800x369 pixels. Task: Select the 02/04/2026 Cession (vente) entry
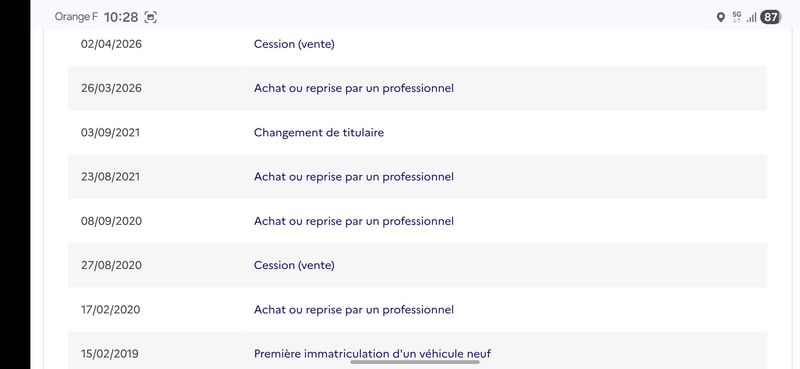(x=417, y=44)
